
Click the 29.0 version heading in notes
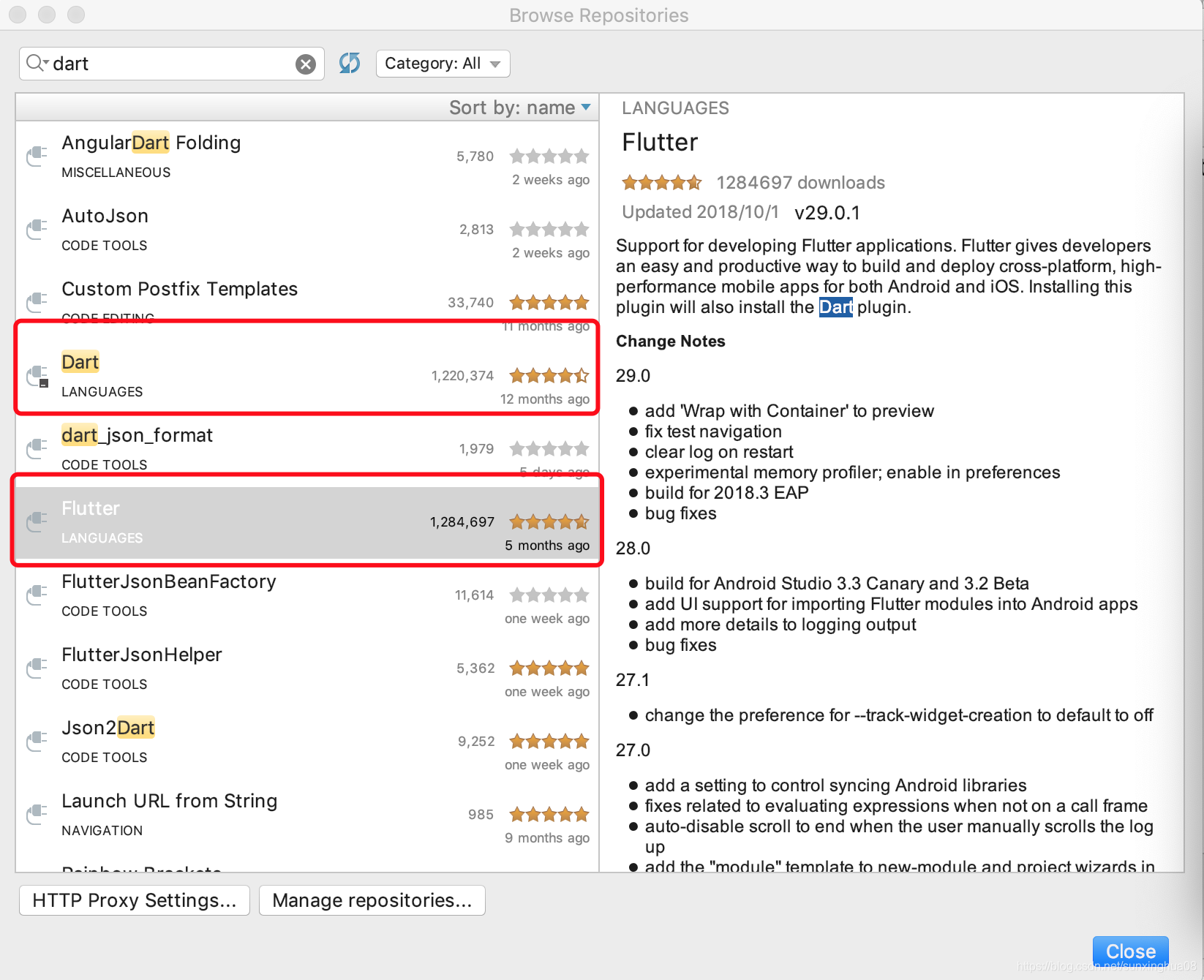tap(633, 376)
